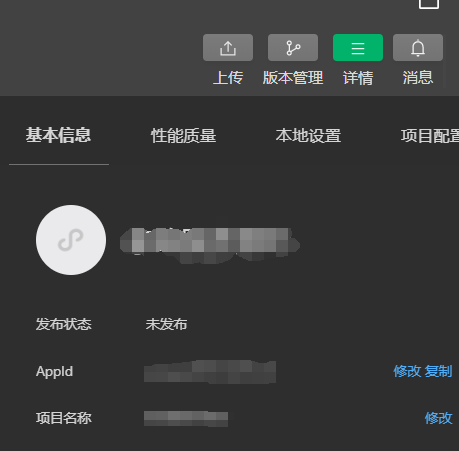Click the window square icon at top
The height and width of the screenshot is (451, 459).
(x=429, y=3)
